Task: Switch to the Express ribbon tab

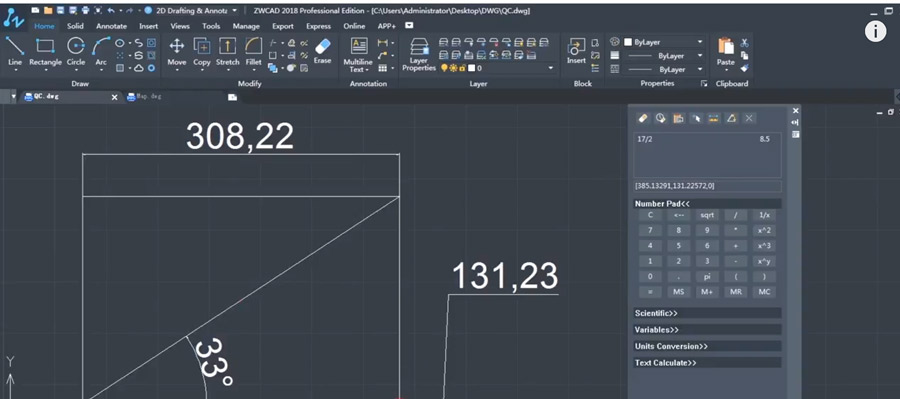Action: [319, 26]
